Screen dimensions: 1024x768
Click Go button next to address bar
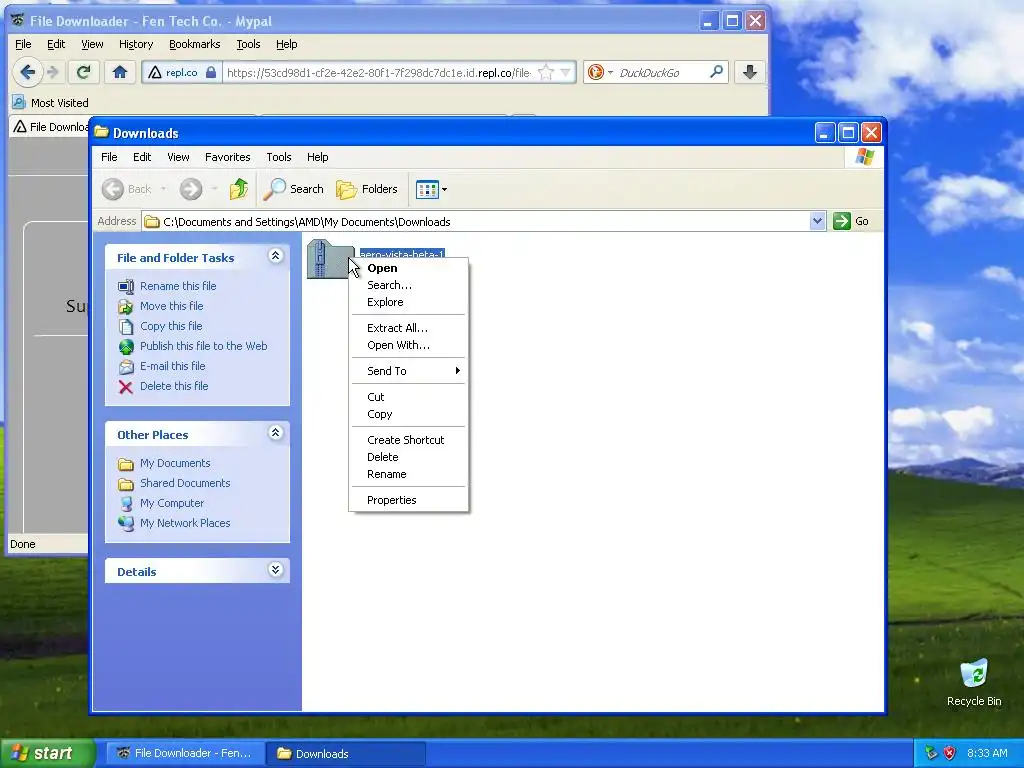coord(851,221)
